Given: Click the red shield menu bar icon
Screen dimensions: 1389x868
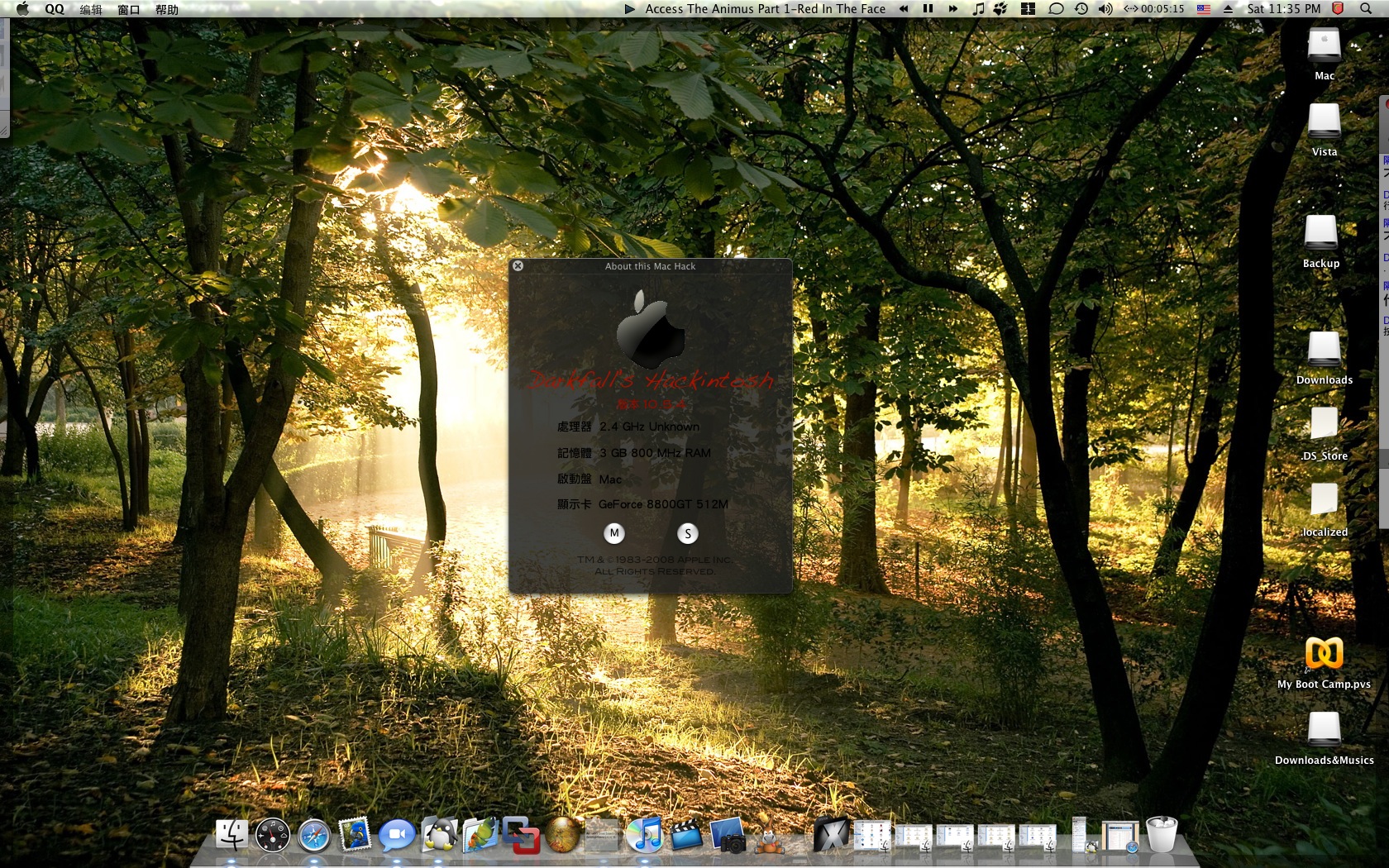Looking at the screenshot, I should click(1338, 9).
